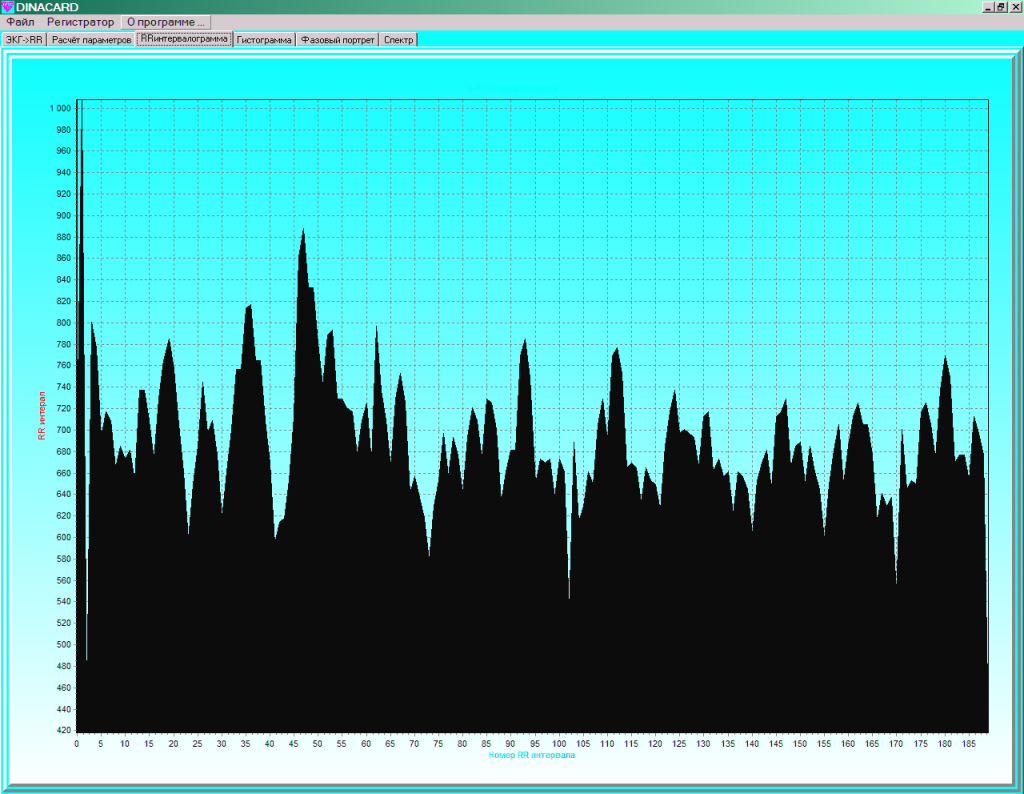The image size is (1024, 794).
Task: Click the "Номер RR интервала" horizontal axis title
Action: (x=532, y=755)
